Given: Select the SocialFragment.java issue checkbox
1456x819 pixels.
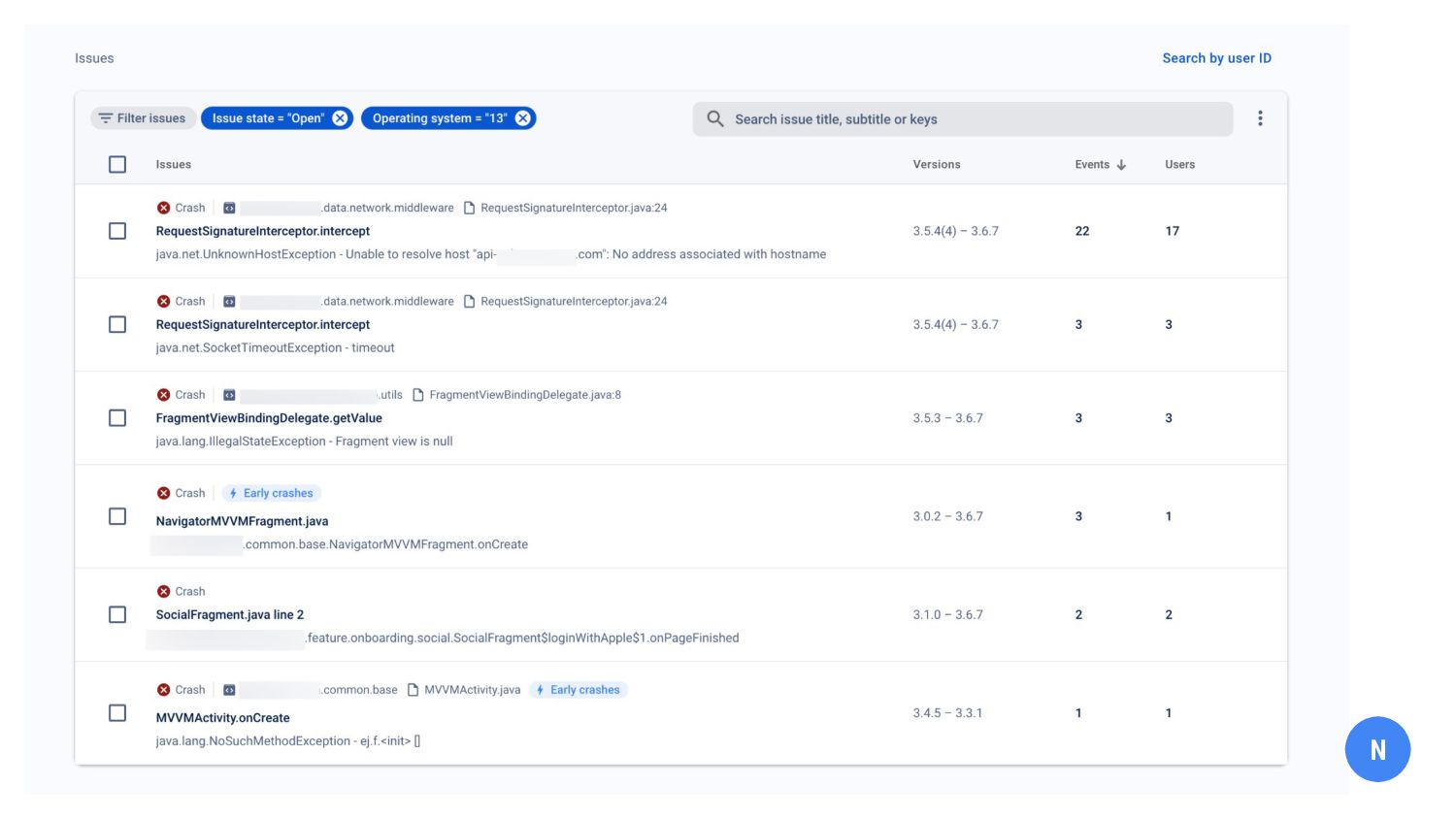Looking at the screenshot, I should tap(117, 614).
